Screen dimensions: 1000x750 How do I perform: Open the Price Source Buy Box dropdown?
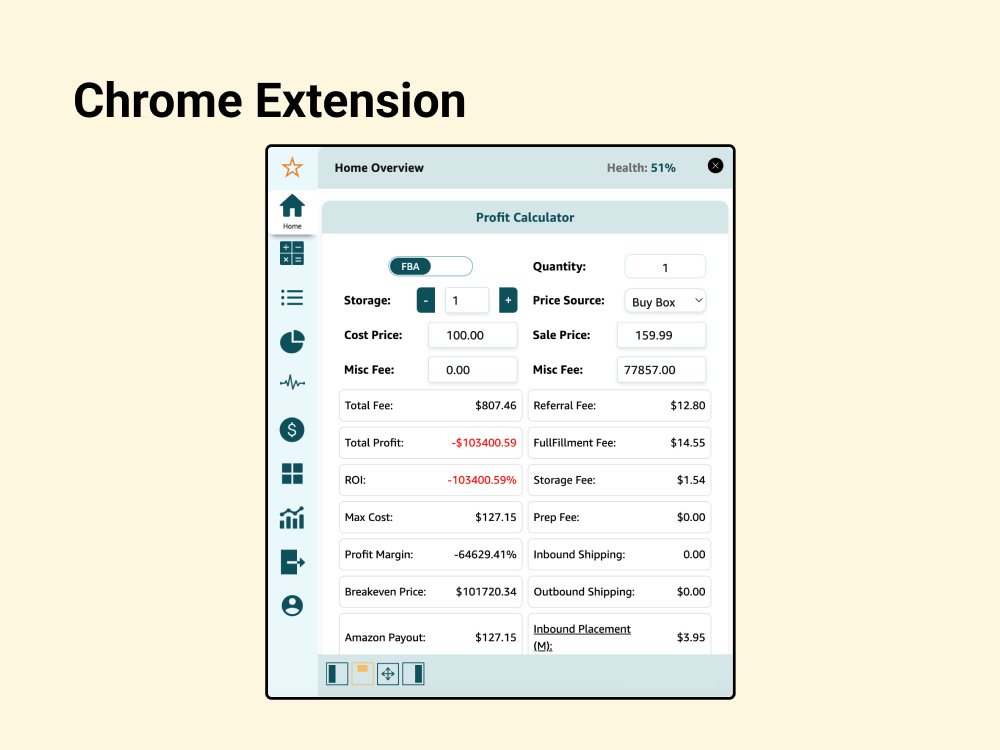point(665,302)
